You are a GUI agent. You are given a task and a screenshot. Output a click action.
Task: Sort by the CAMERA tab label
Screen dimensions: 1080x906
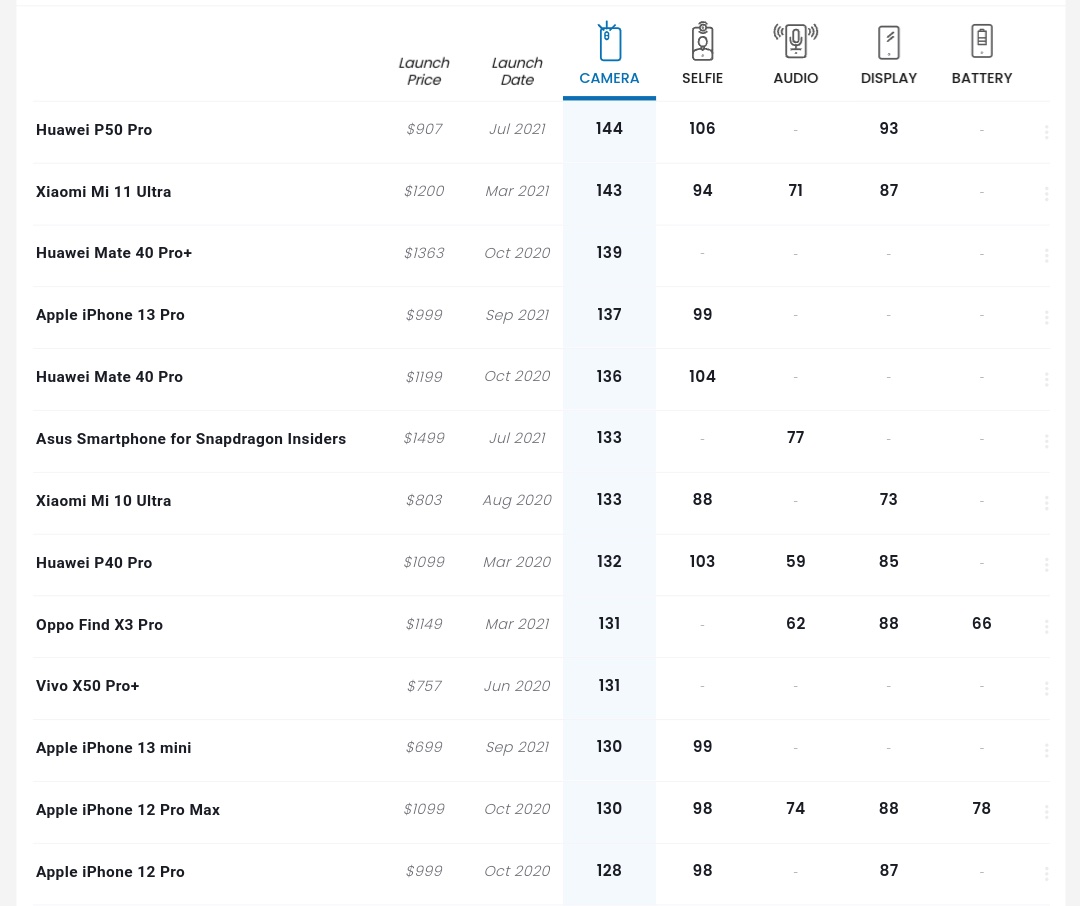(x=609, y=78)
